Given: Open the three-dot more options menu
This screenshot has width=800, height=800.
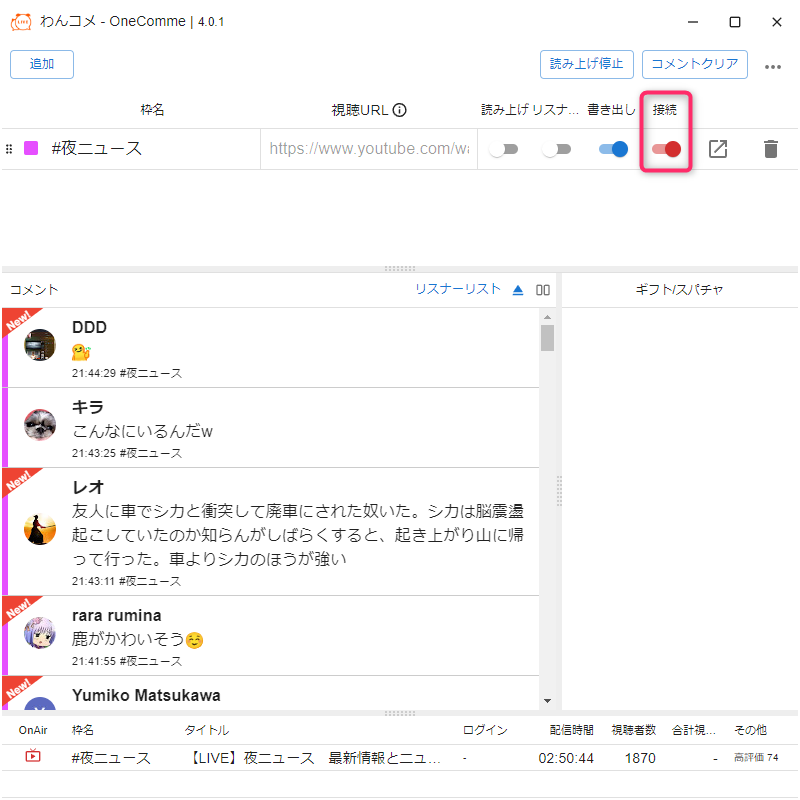Looking at the screenshot, I should tap(772, 66).
